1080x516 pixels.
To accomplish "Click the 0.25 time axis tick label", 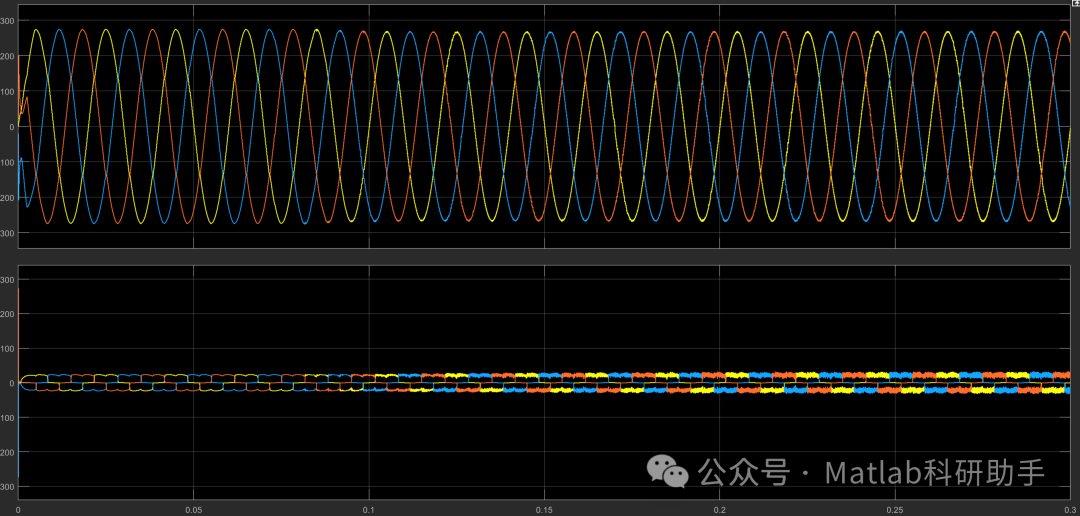I will coord(895,510).
